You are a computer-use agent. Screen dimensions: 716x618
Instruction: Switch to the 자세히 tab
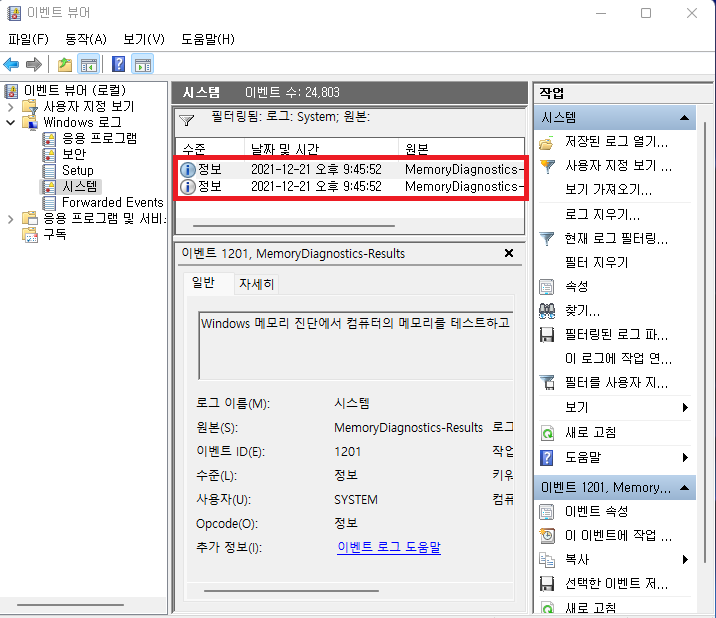[256, 285]
